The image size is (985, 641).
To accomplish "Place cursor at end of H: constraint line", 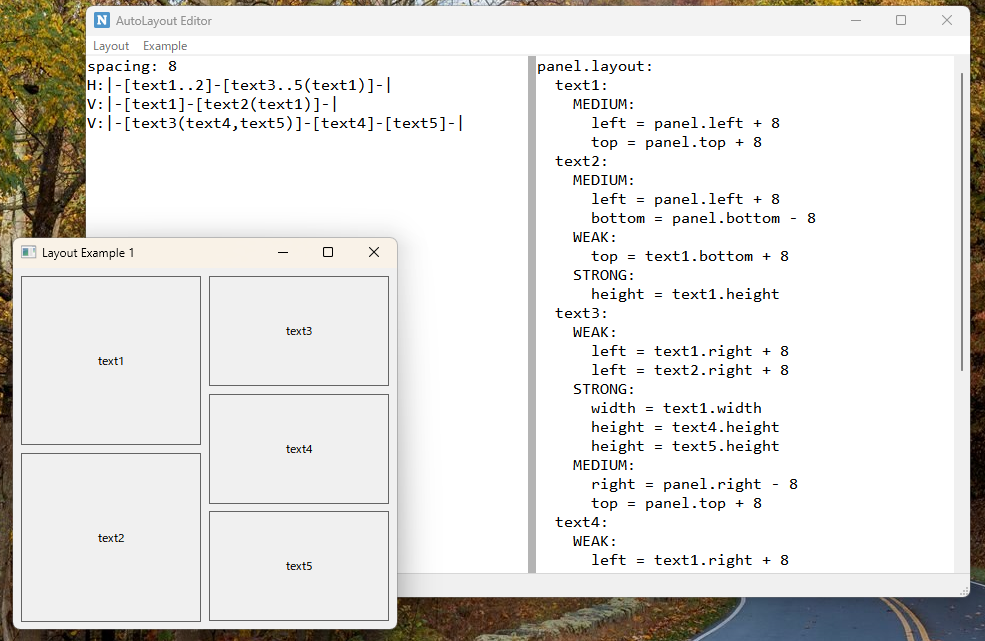I will coord(390,86).
